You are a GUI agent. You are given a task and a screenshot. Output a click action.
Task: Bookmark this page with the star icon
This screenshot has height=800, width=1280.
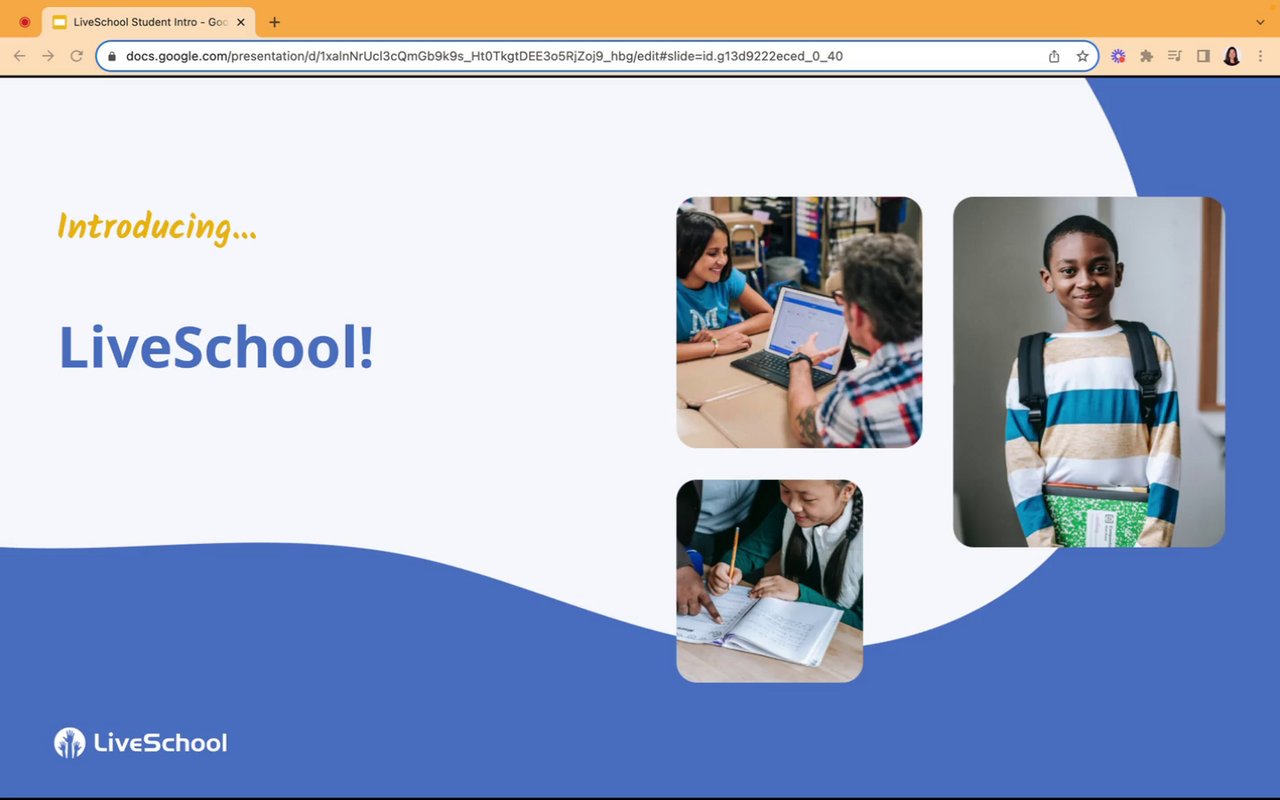pyautogui.click(x=1082, y=56)
